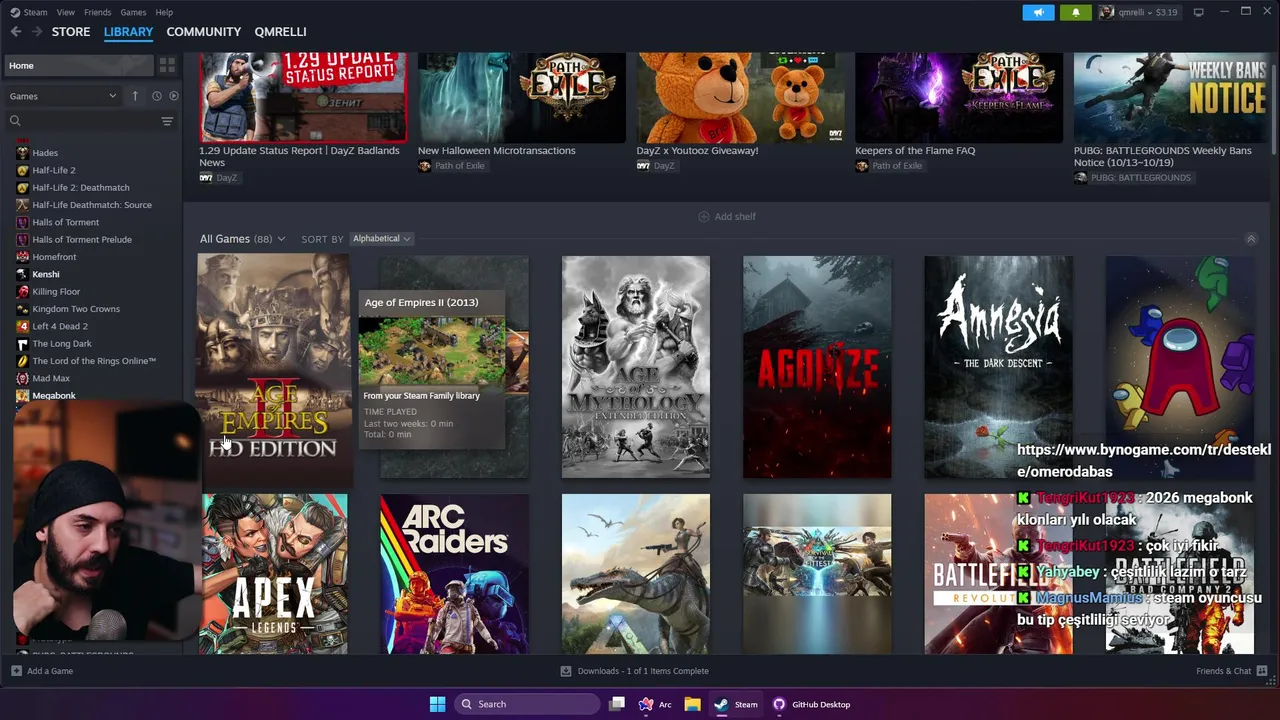Enter Big Picture mode monitor icon
The image size is (1280, 720).
click(x=1198, y=12)
